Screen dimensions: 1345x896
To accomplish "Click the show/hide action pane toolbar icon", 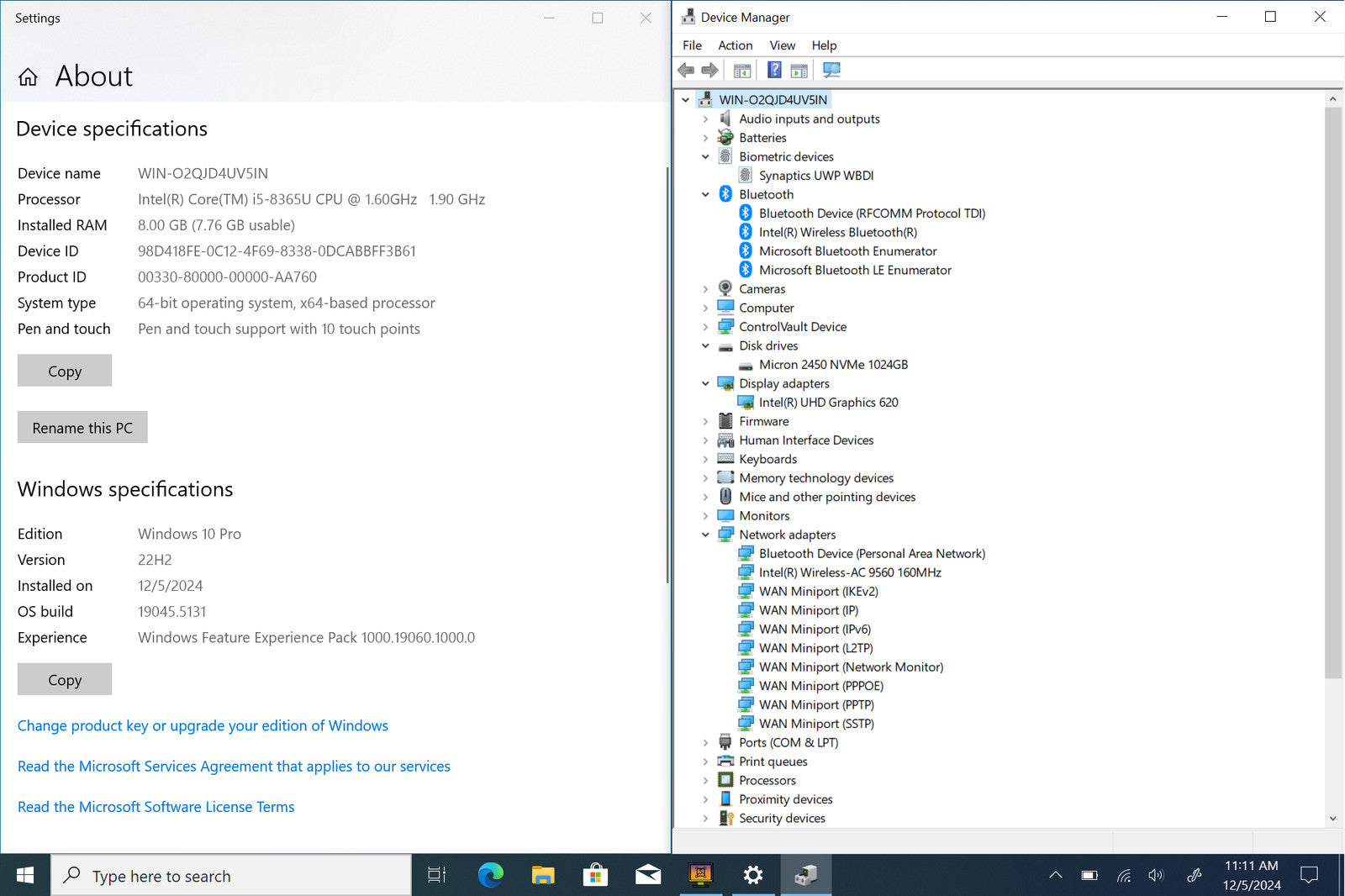I will (x=799, y=71).
